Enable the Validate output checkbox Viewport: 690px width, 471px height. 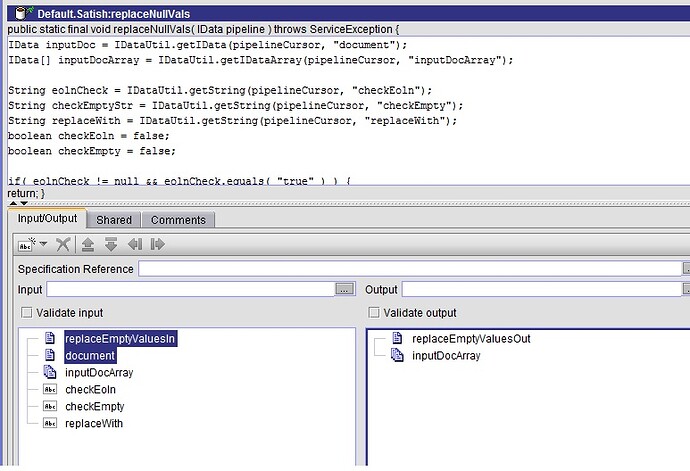[374, 313]
